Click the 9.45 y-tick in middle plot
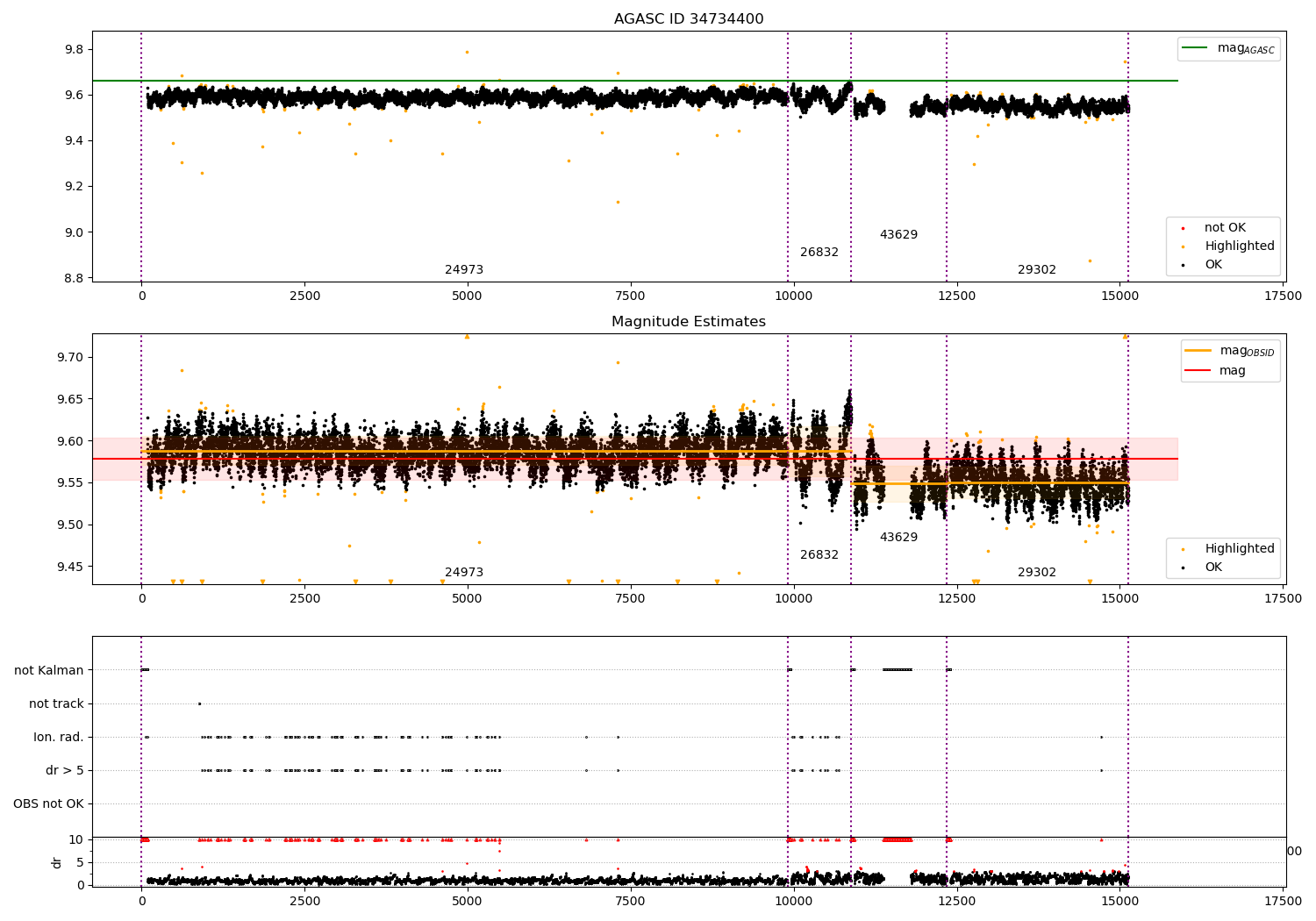This screenshot has height=921, width=1316. click(x=70, y=567)
